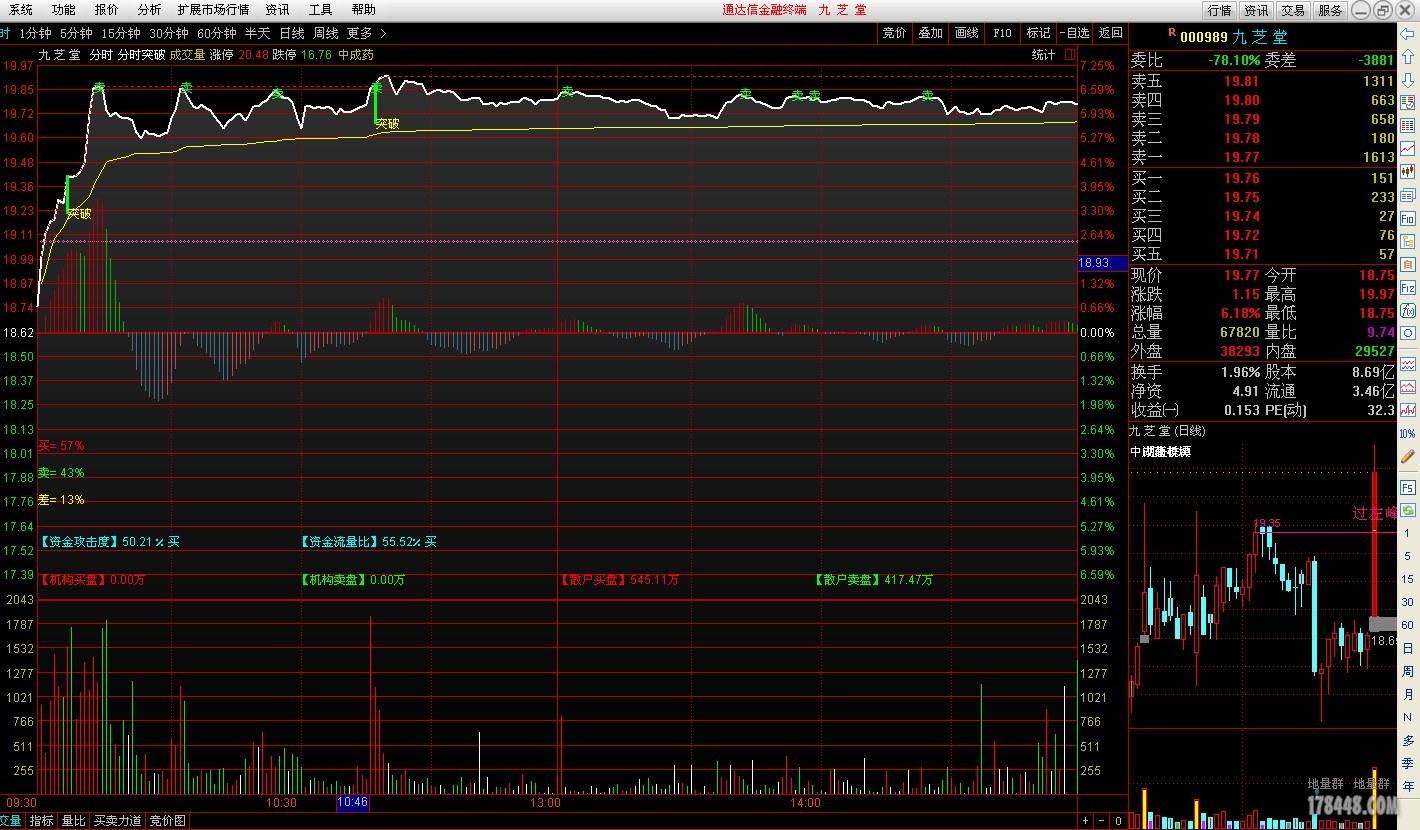Viewport: 1420px width, 830px height.
Task: Open the tree structure sidebar icon
Action: (x=1408, y=240)
